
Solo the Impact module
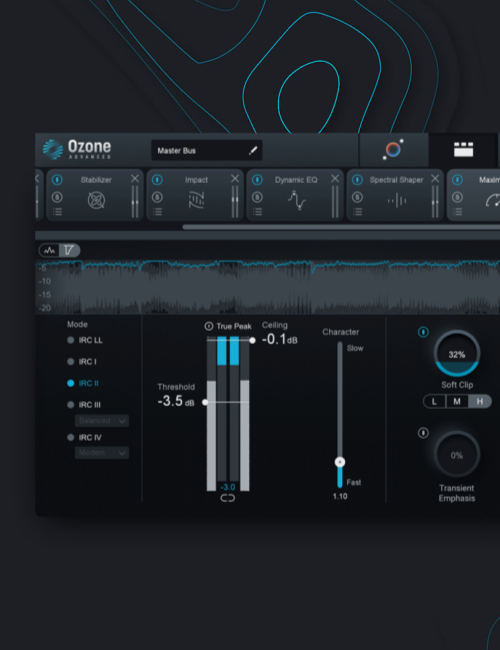(157, 197)
